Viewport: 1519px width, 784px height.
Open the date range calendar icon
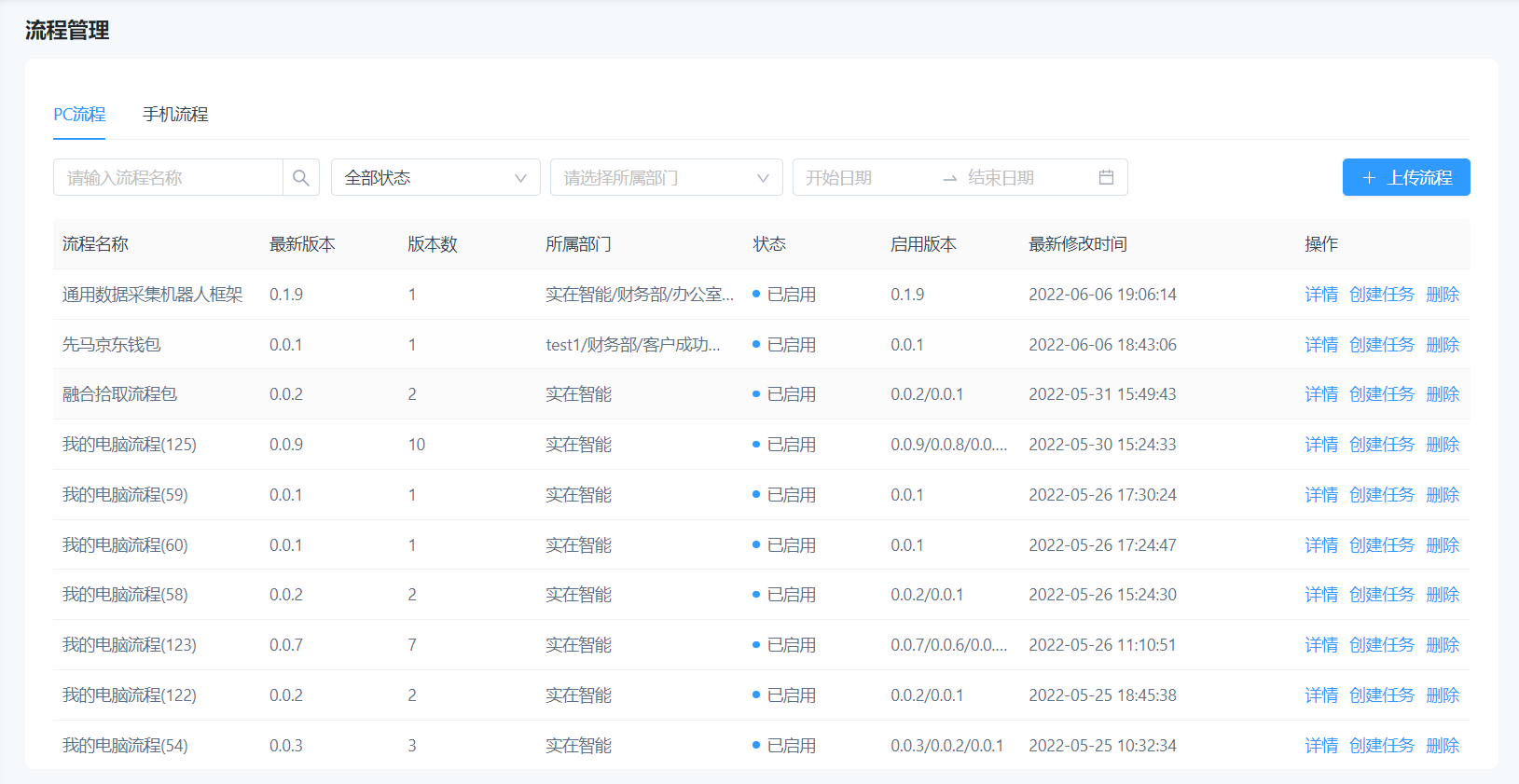point(1106,177)
